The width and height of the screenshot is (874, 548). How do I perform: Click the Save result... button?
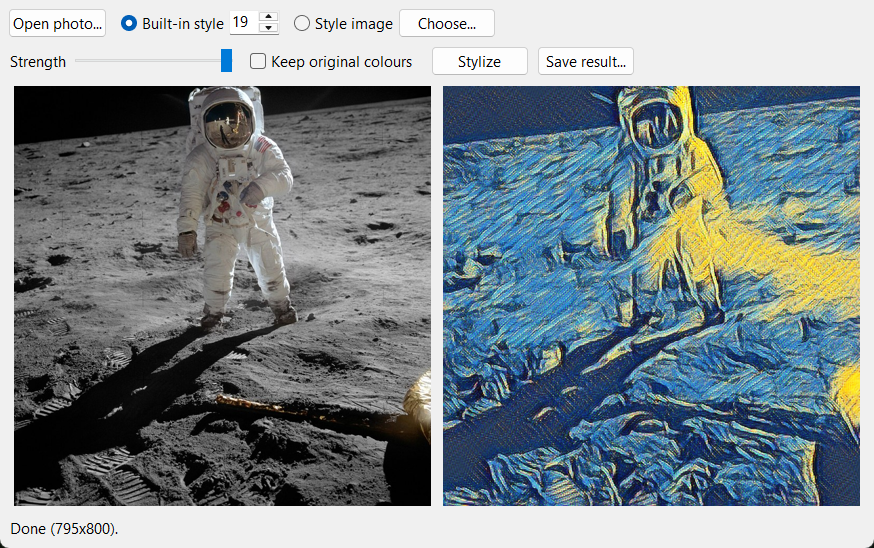586,61
